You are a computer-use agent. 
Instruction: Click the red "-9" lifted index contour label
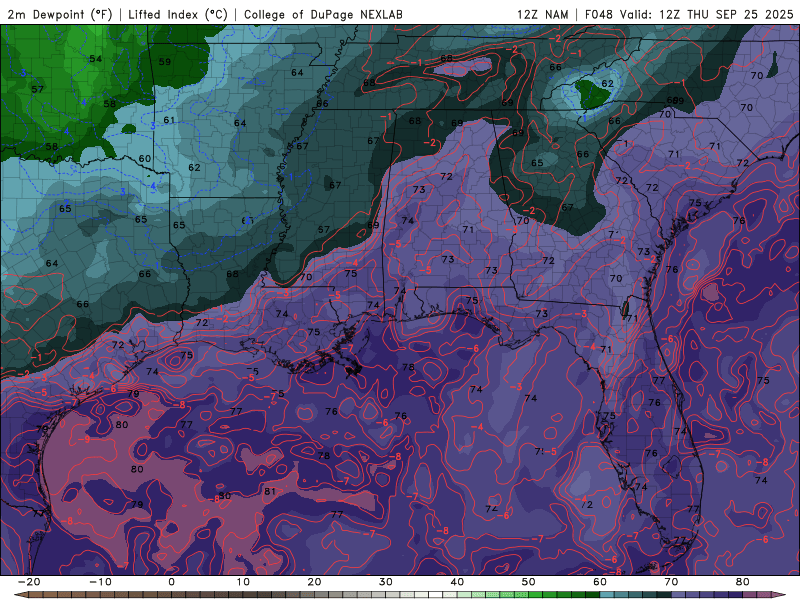(85, 439)
